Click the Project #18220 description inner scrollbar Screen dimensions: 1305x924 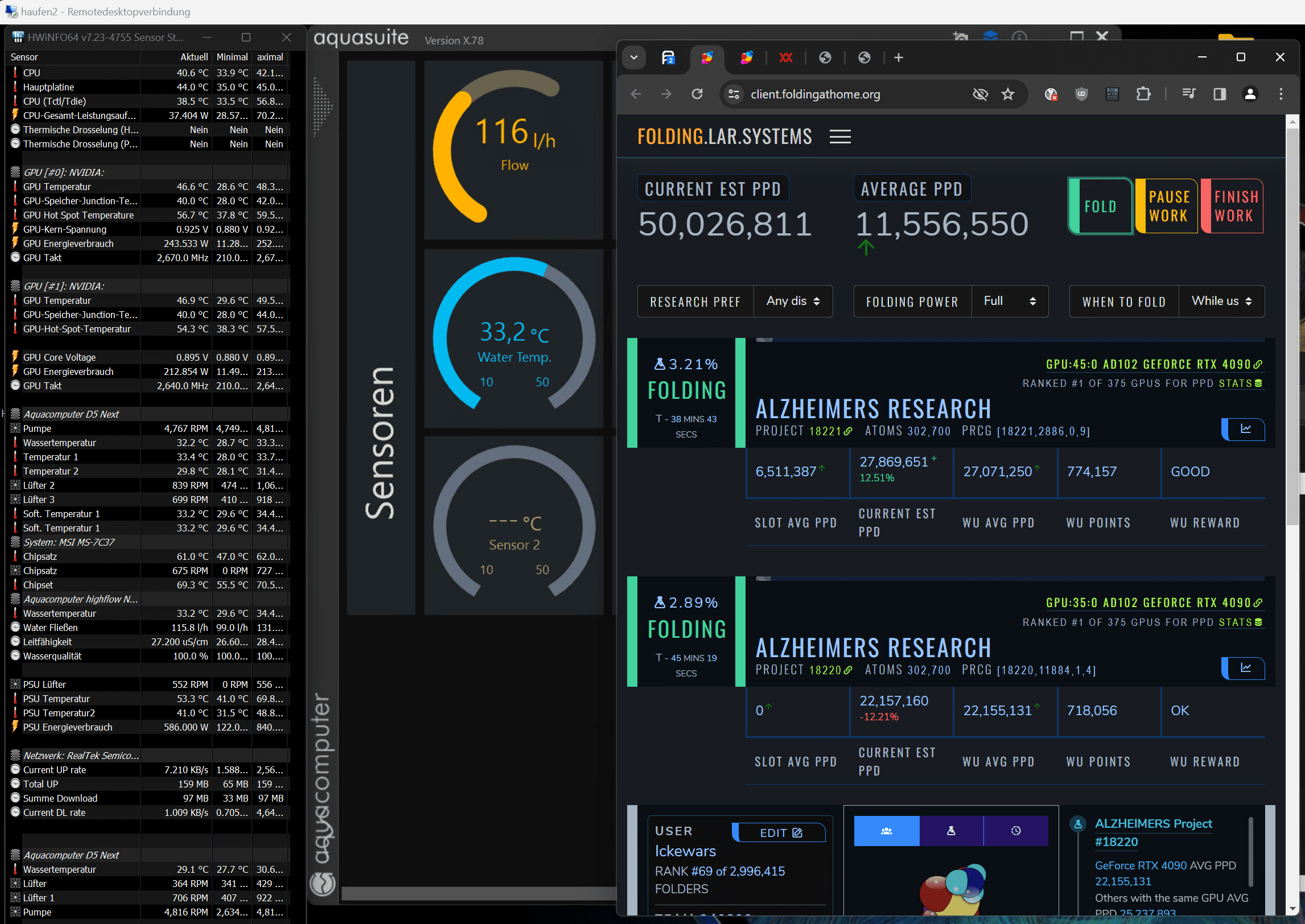pyautogui.click(x=1251, y=852)
